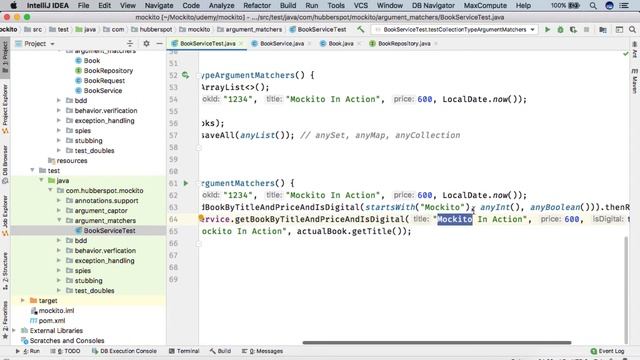Click the argument_matchers breadcrumb folder
Image resolution: width=640 pixels, height=360 pixels.
pos(253,29)
